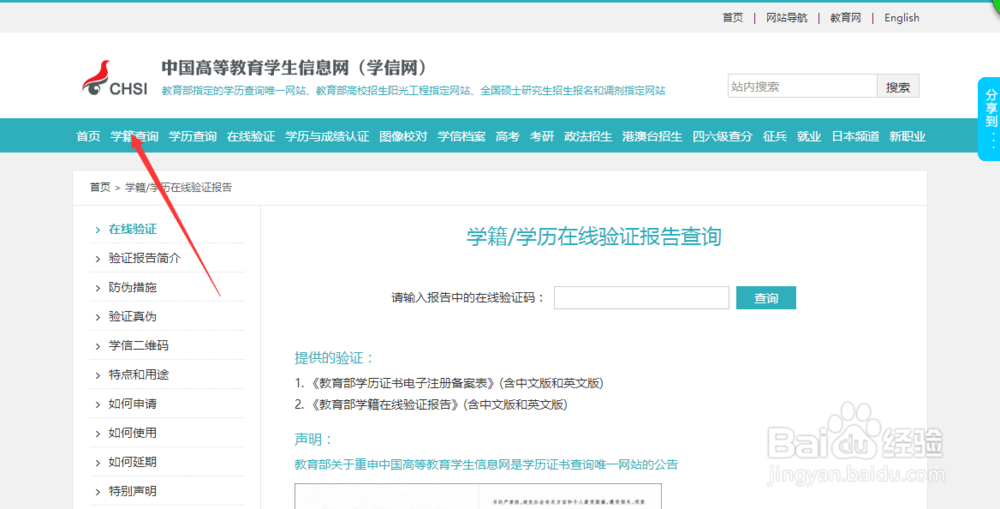Click chevron beside 特点和用途
The image size is (1000, 509).
[x=98, y=375]
